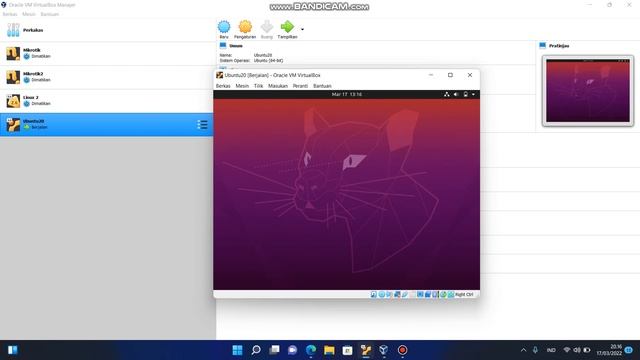
Task: Launch Microsoft Edge from taskbar
Action: tap(311, 350)
